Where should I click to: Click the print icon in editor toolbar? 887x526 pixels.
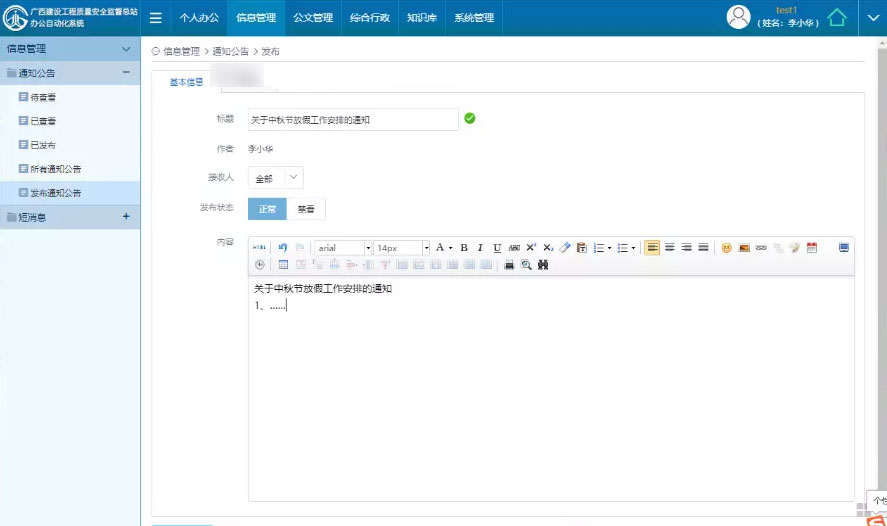tap(509, 265)
